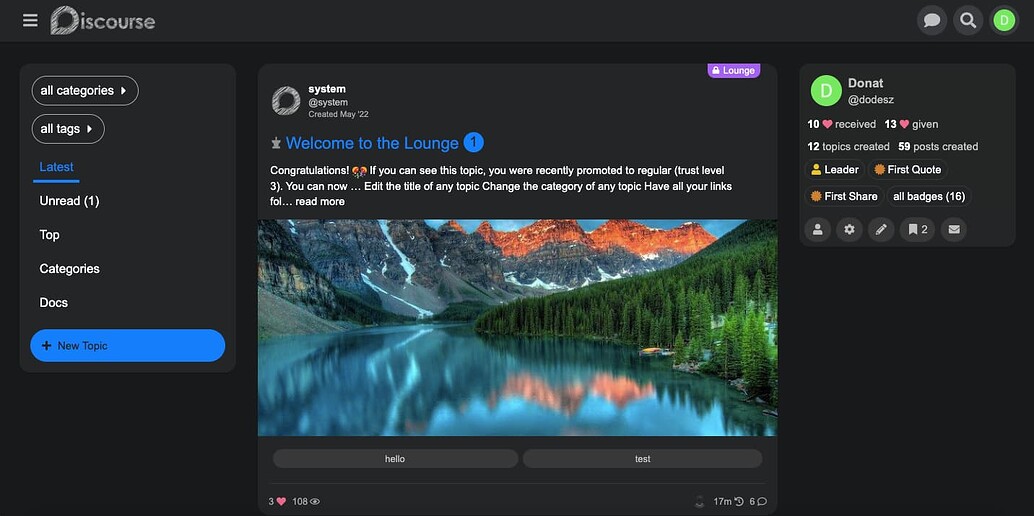Expand the all tags dropdown
Screen dimensions: 1034x516
[x=68, y=129]
